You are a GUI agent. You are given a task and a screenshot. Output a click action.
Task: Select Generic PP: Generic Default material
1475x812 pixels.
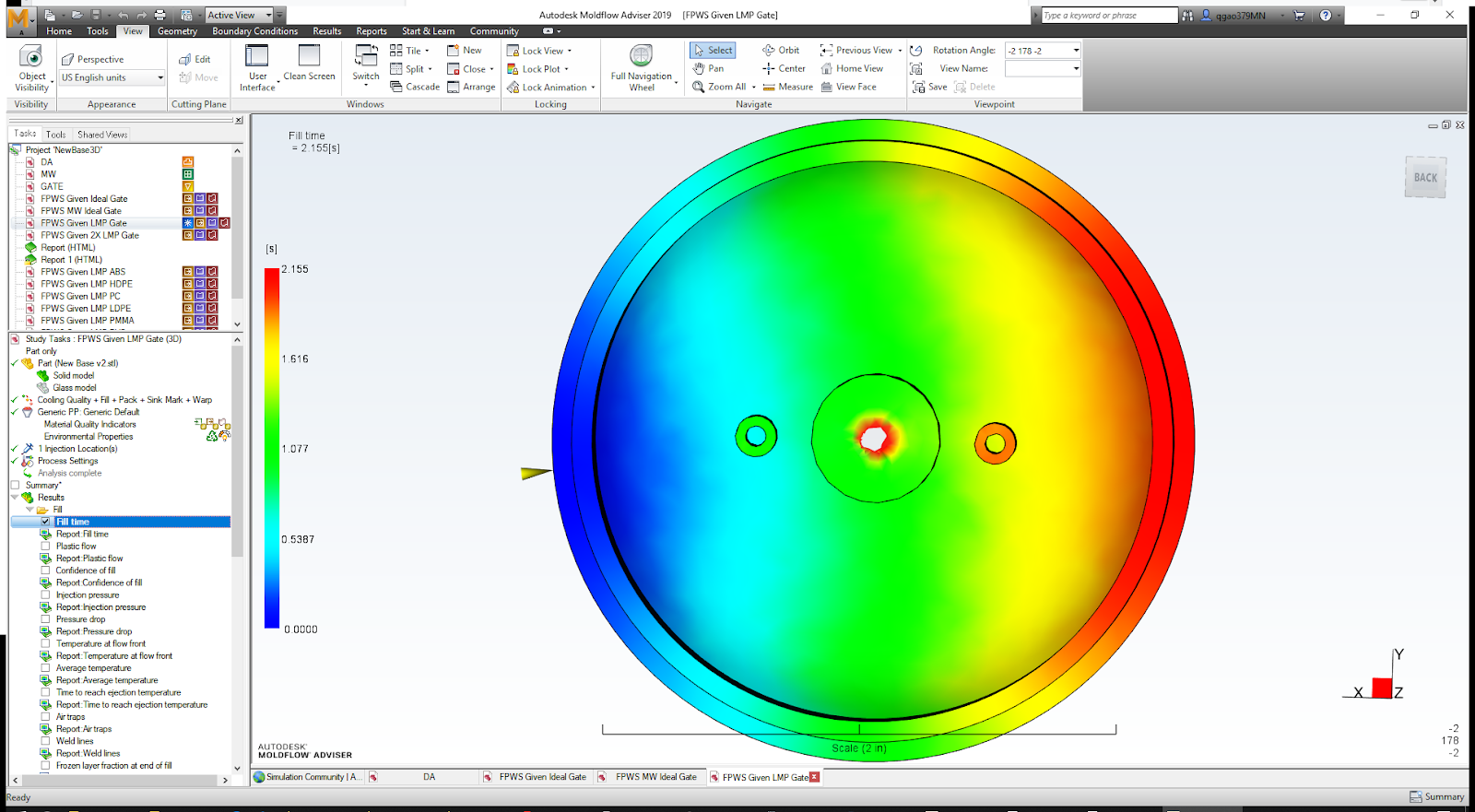(x=88, y=412)
